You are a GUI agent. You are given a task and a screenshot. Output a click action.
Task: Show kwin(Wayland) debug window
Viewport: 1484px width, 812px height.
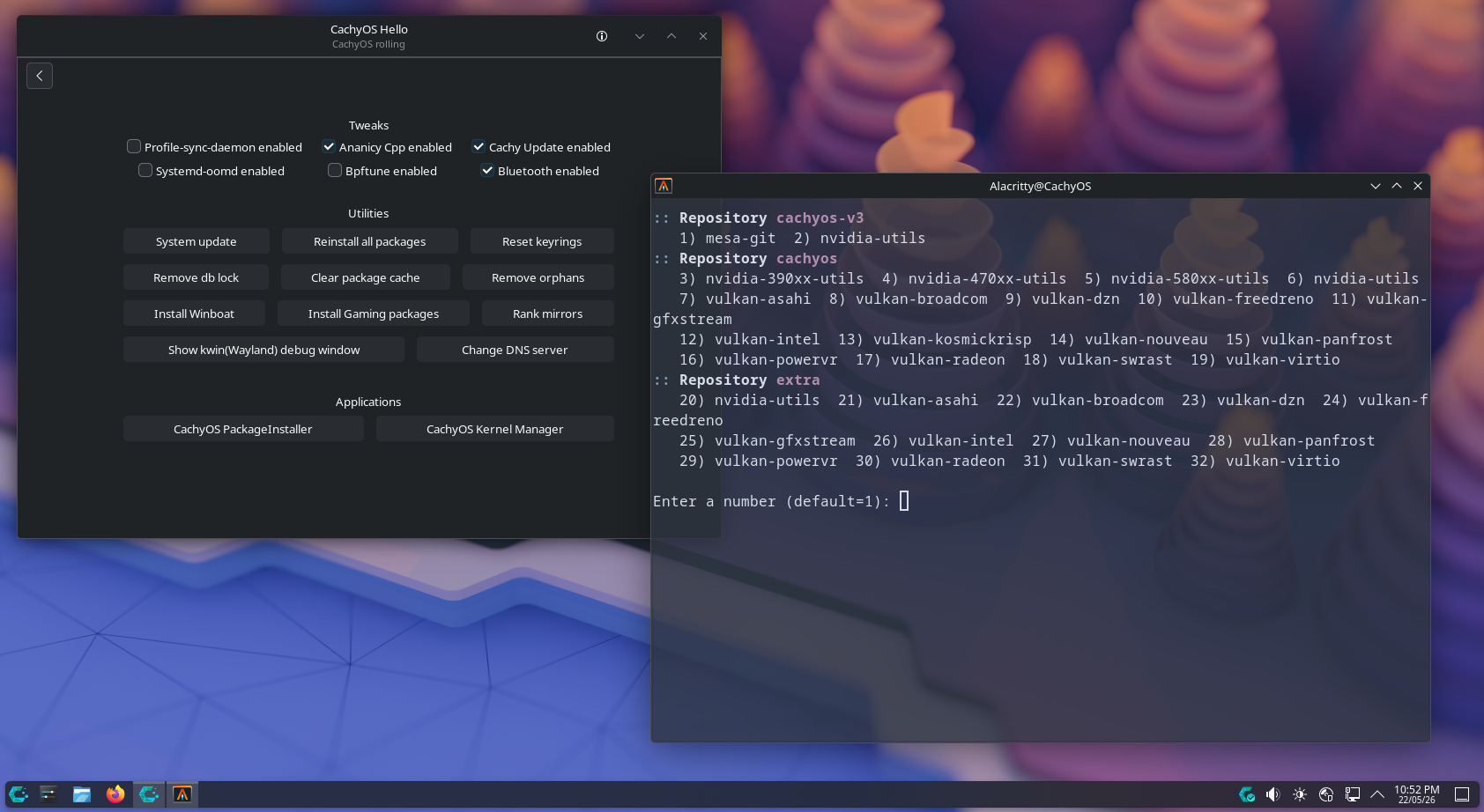263,350
